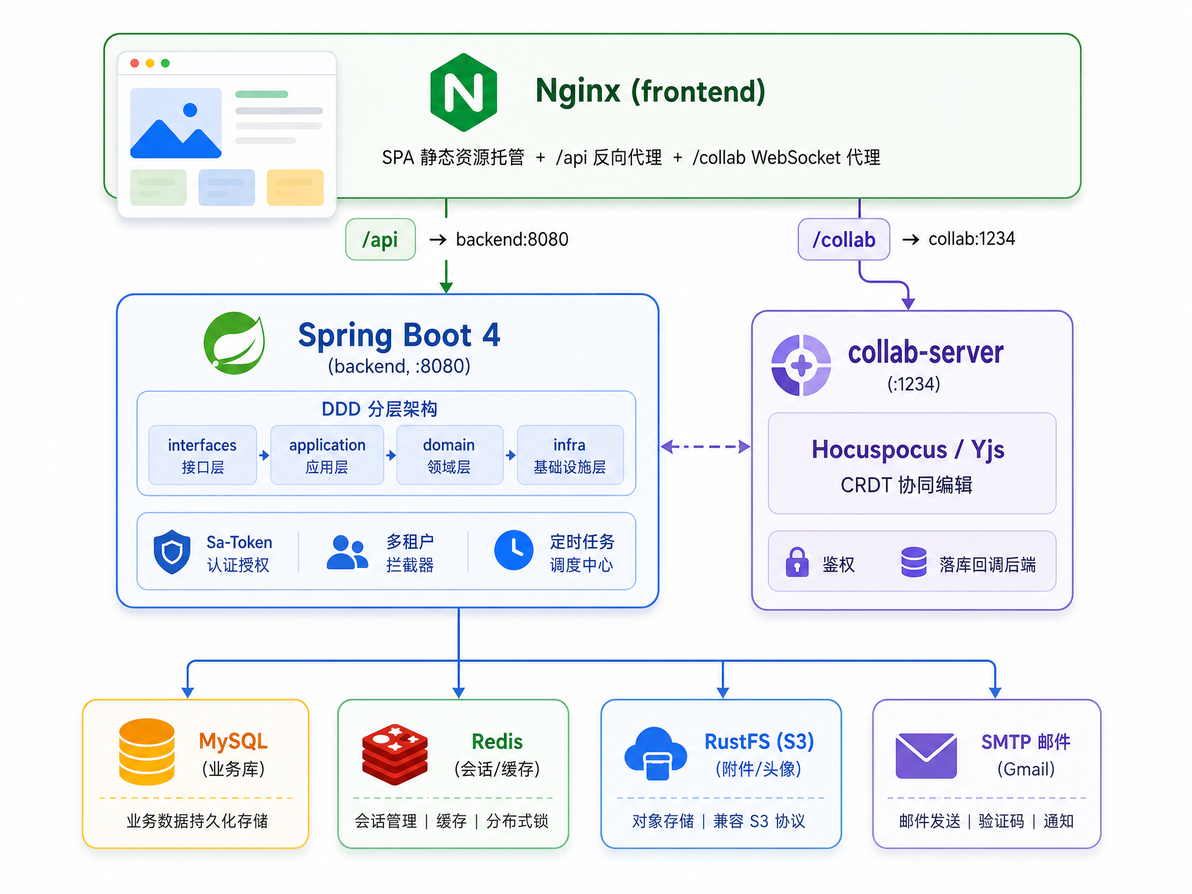This screenshot has width=1192, height=894.
Task: Click the SPA 静态资源托管 description line
Action: [x=631, y=157]
